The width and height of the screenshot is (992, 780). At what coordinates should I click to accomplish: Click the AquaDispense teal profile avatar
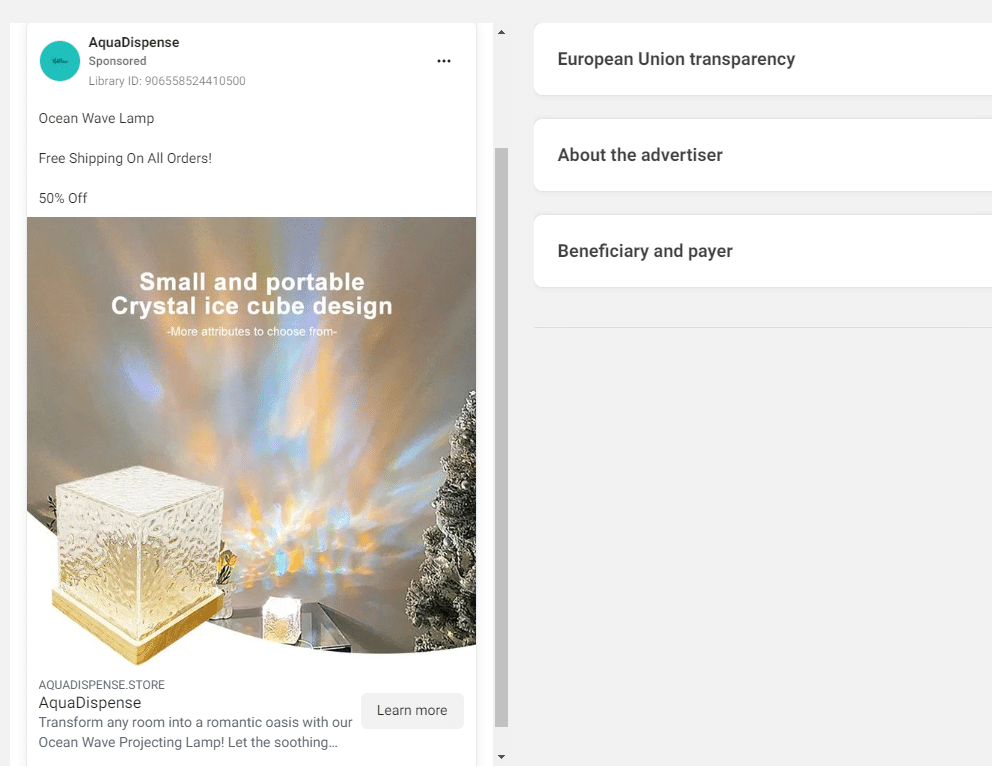[60, 61]
